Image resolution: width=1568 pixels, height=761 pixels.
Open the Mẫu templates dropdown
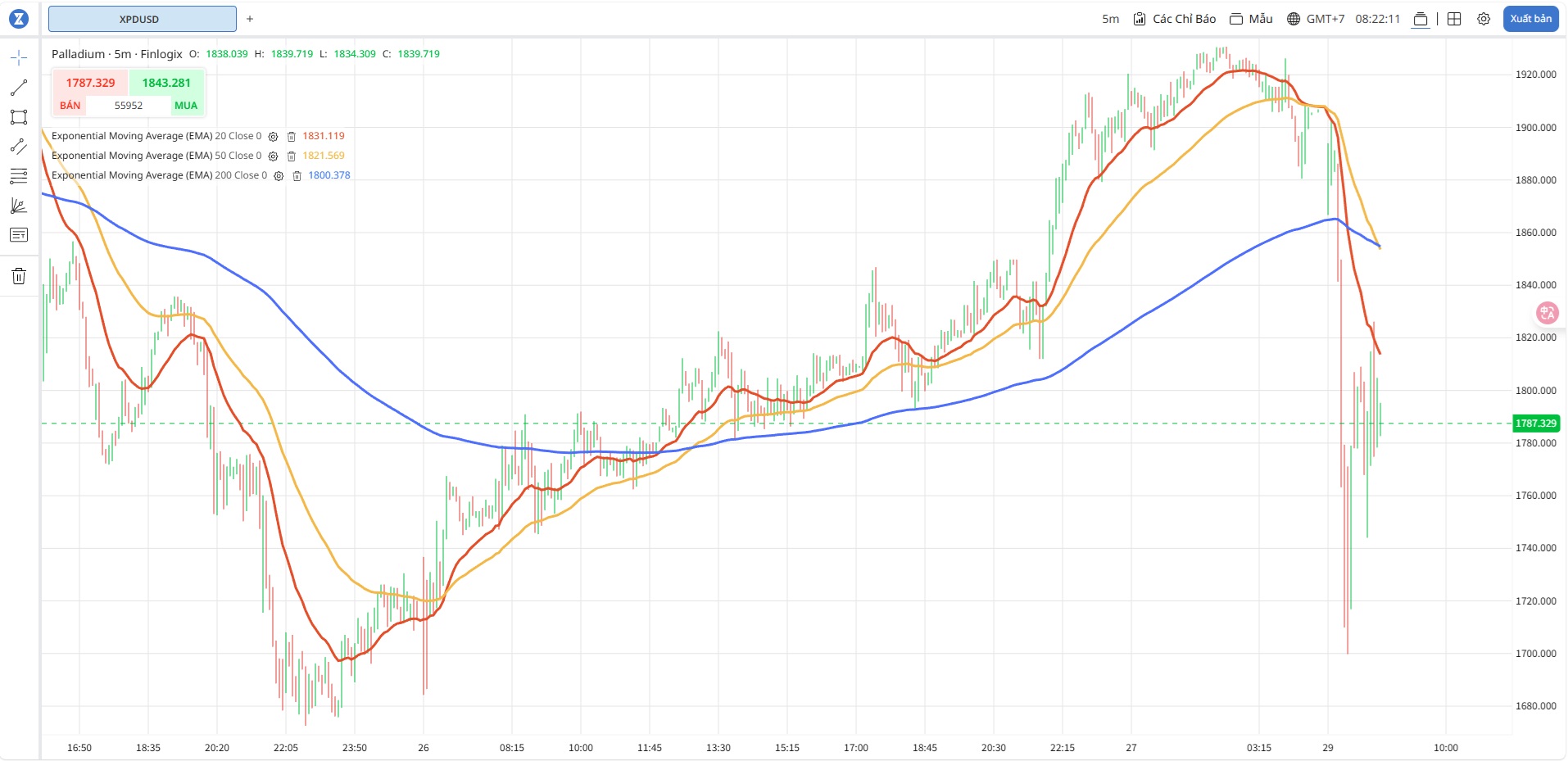coord(1251,19)
